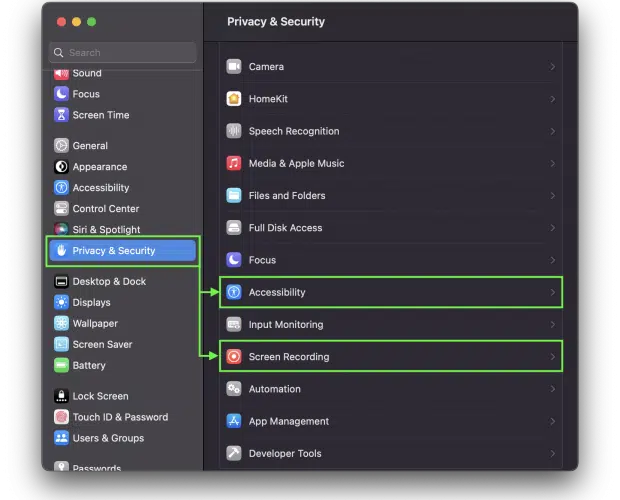Click the Full Disk Access drive icon
620x500 pixels.
[x=234, y=228]
